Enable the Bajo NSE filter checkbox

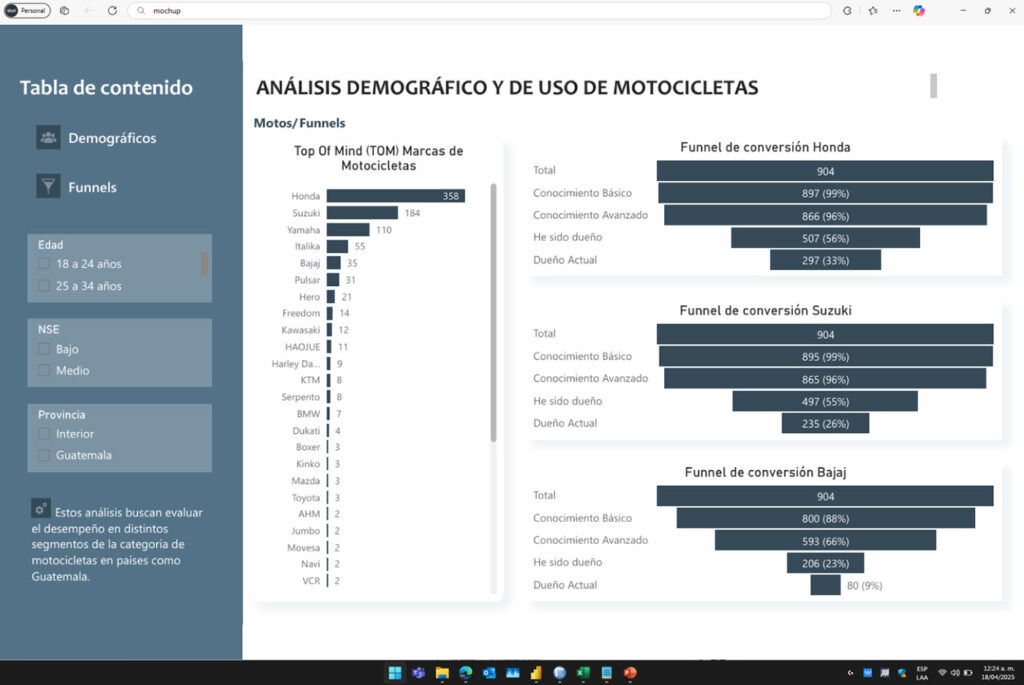coord(44,349)
